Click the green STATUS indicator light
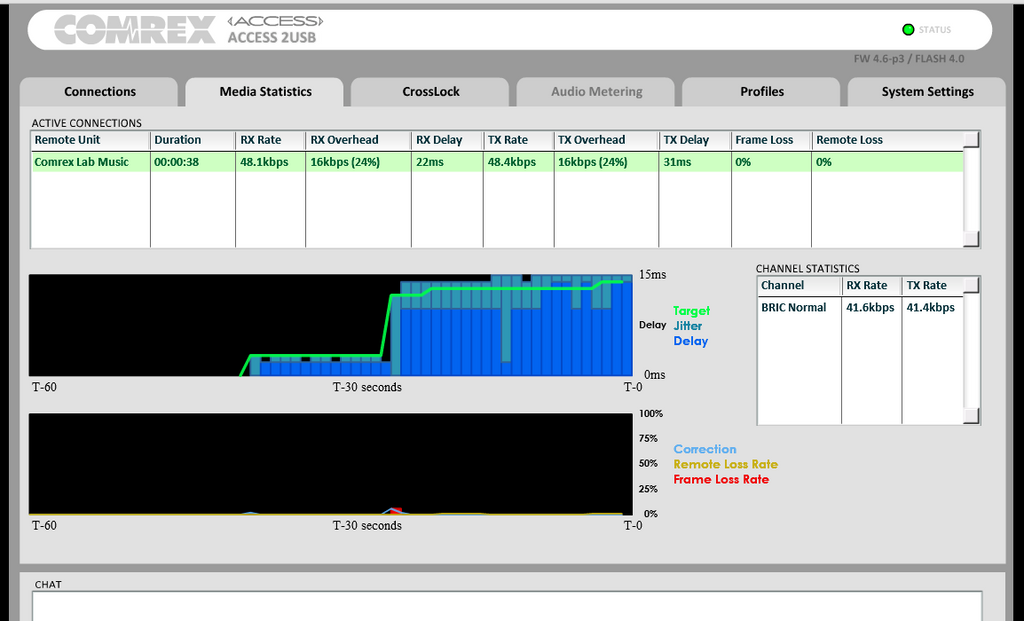 (908, 29)
